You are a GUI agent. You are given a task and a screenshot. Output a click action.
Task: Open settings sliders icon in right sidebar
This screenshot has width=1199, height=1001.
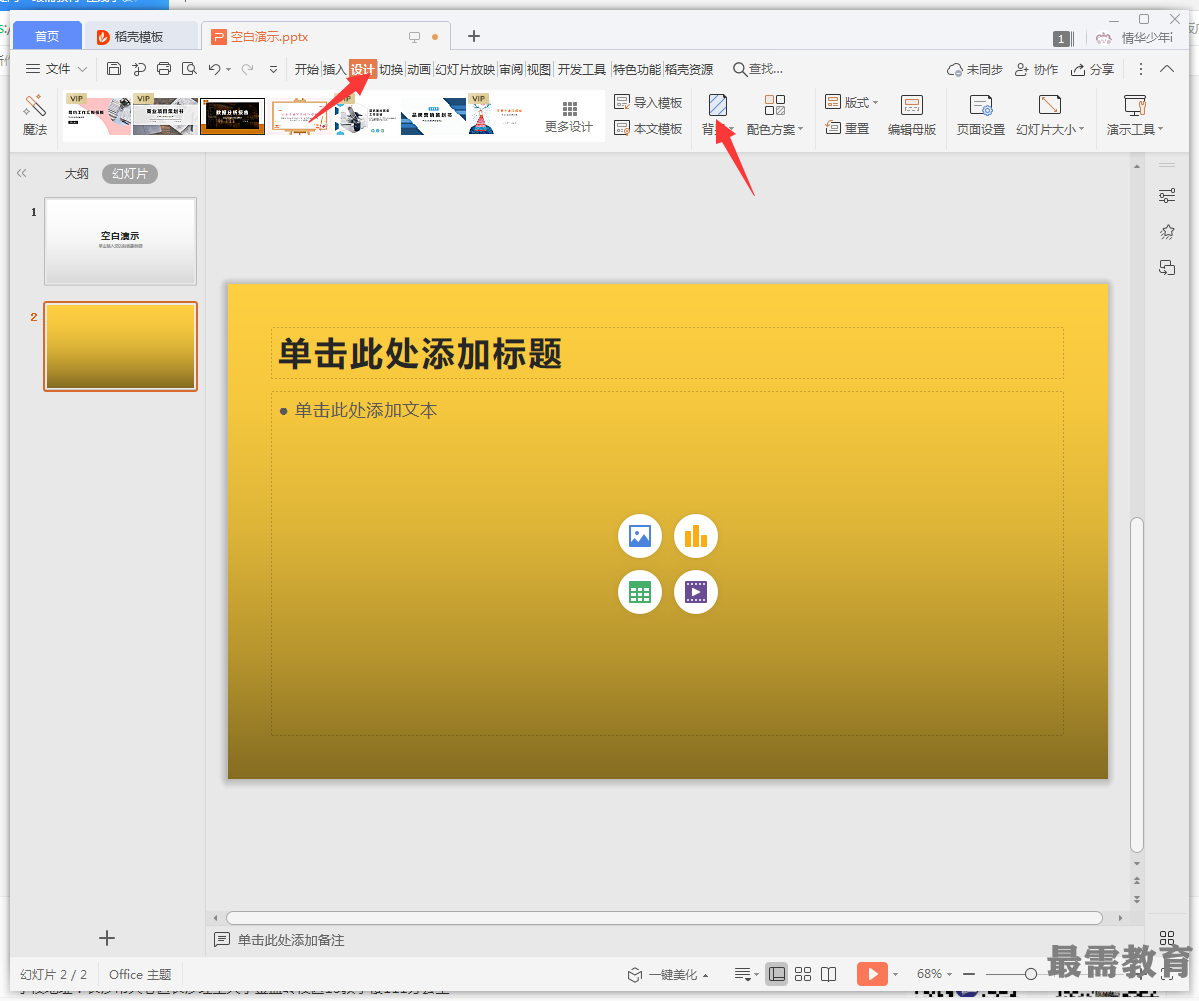pos(1167,196)
